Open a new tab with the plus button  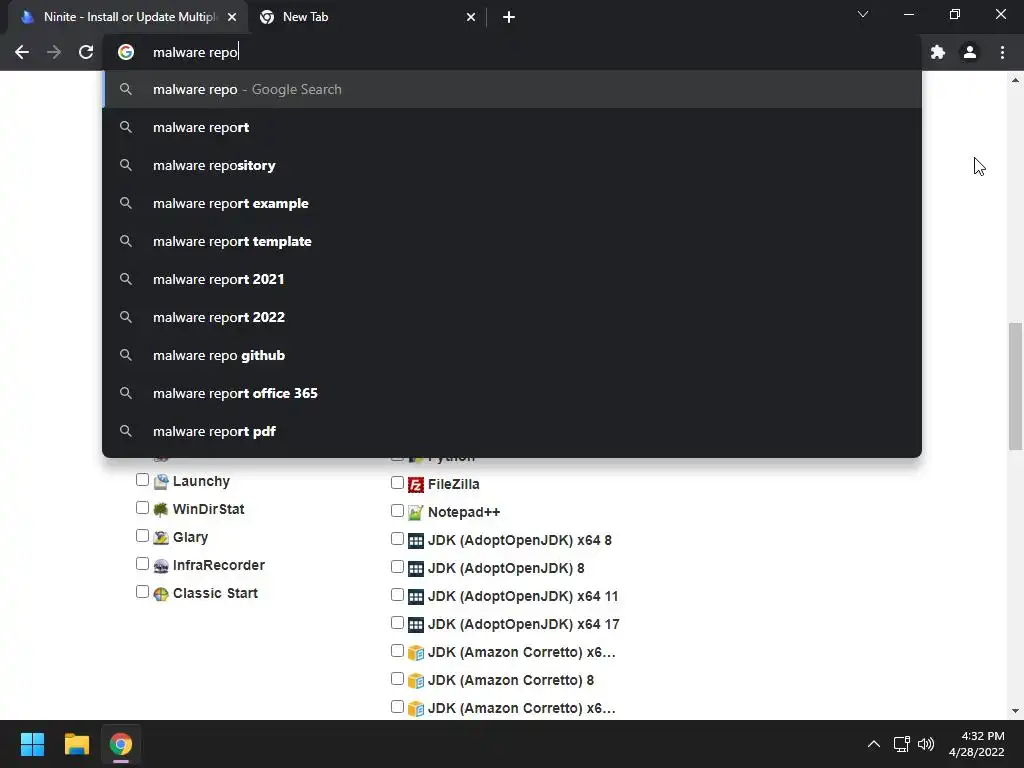(509, 18)
